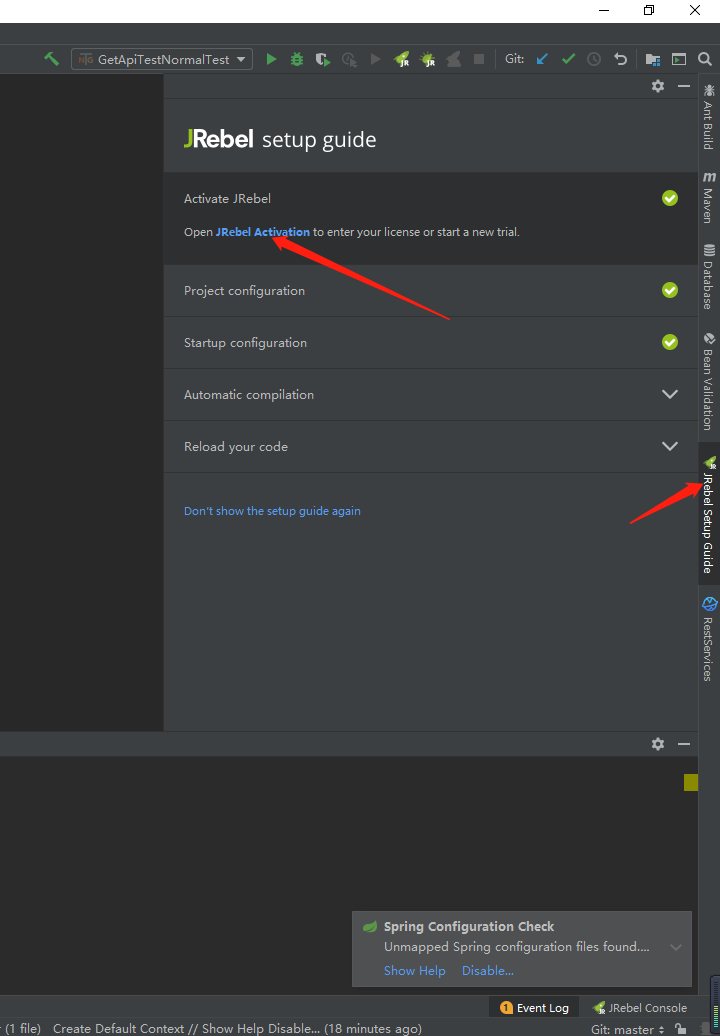Viewport: 720px width, 1036px height.
Task: Expand the Startup configuration section
Action: 431,342
